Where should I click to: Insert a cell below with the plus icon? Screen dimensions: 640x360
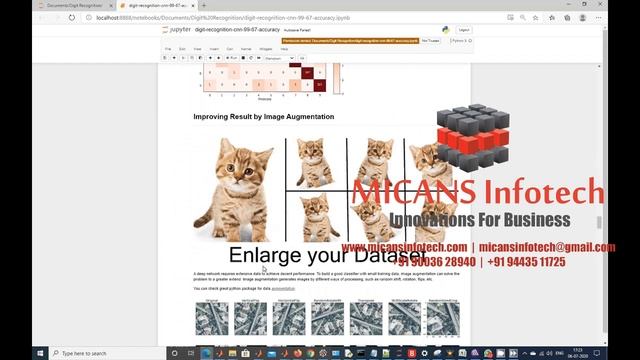pyautogui.click(x=174, y=58)
